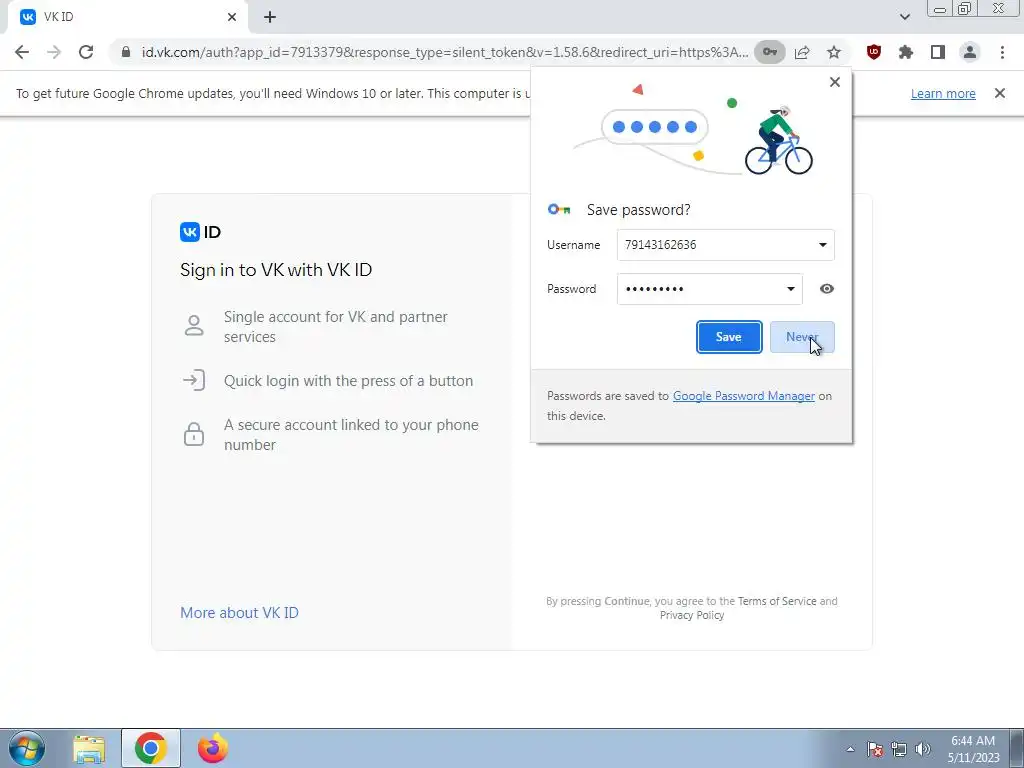
Task: Launch Firefox from the taskbar
Action: point(213,748)
